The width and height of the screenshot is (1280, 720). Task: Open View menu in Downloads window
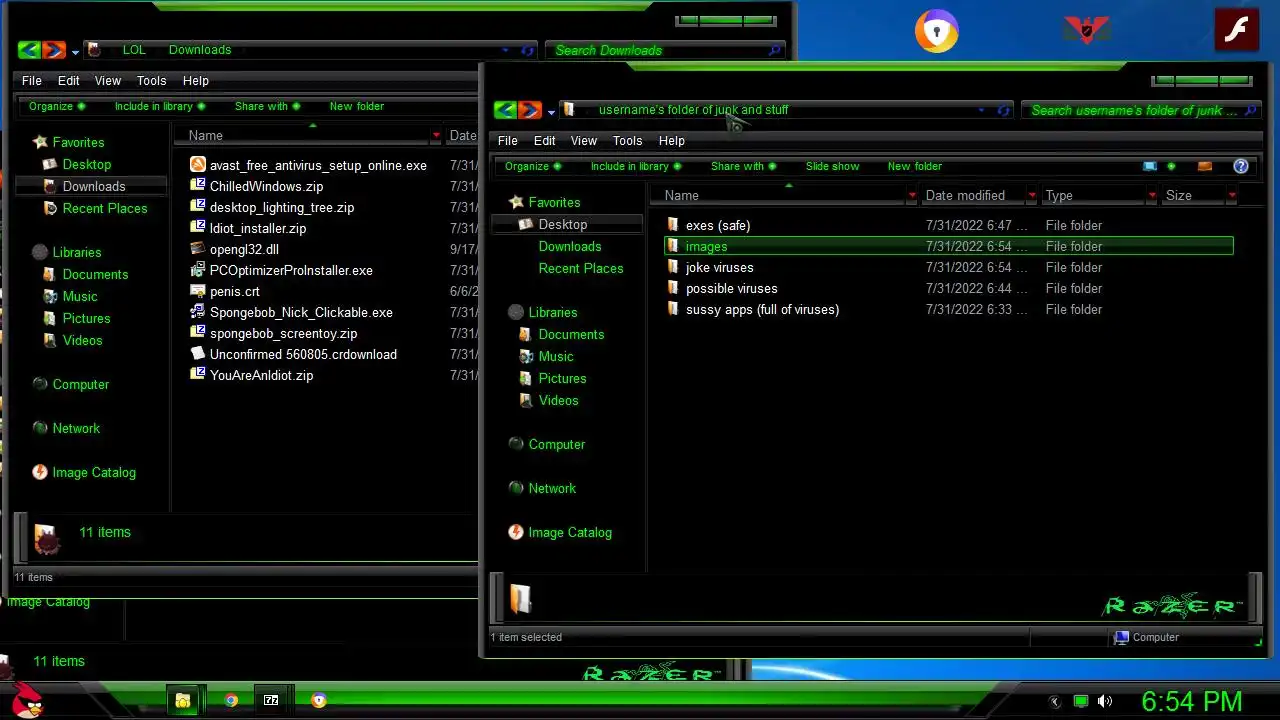[x=107, y=81]
